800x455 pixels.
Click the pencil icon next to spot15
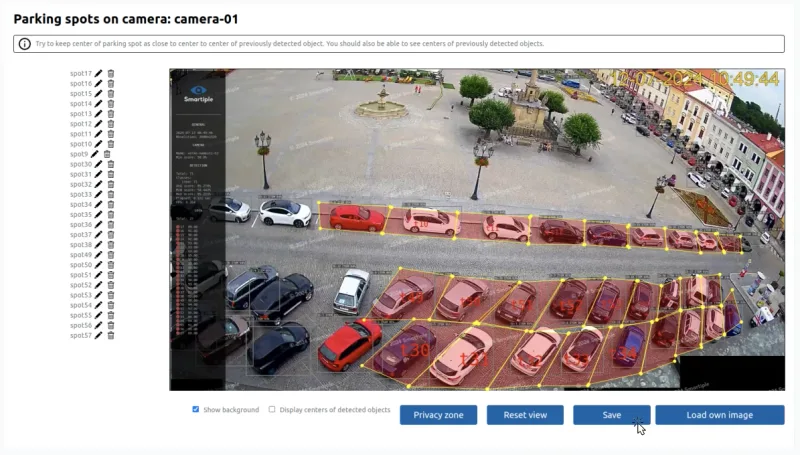(x=98, y=93)
